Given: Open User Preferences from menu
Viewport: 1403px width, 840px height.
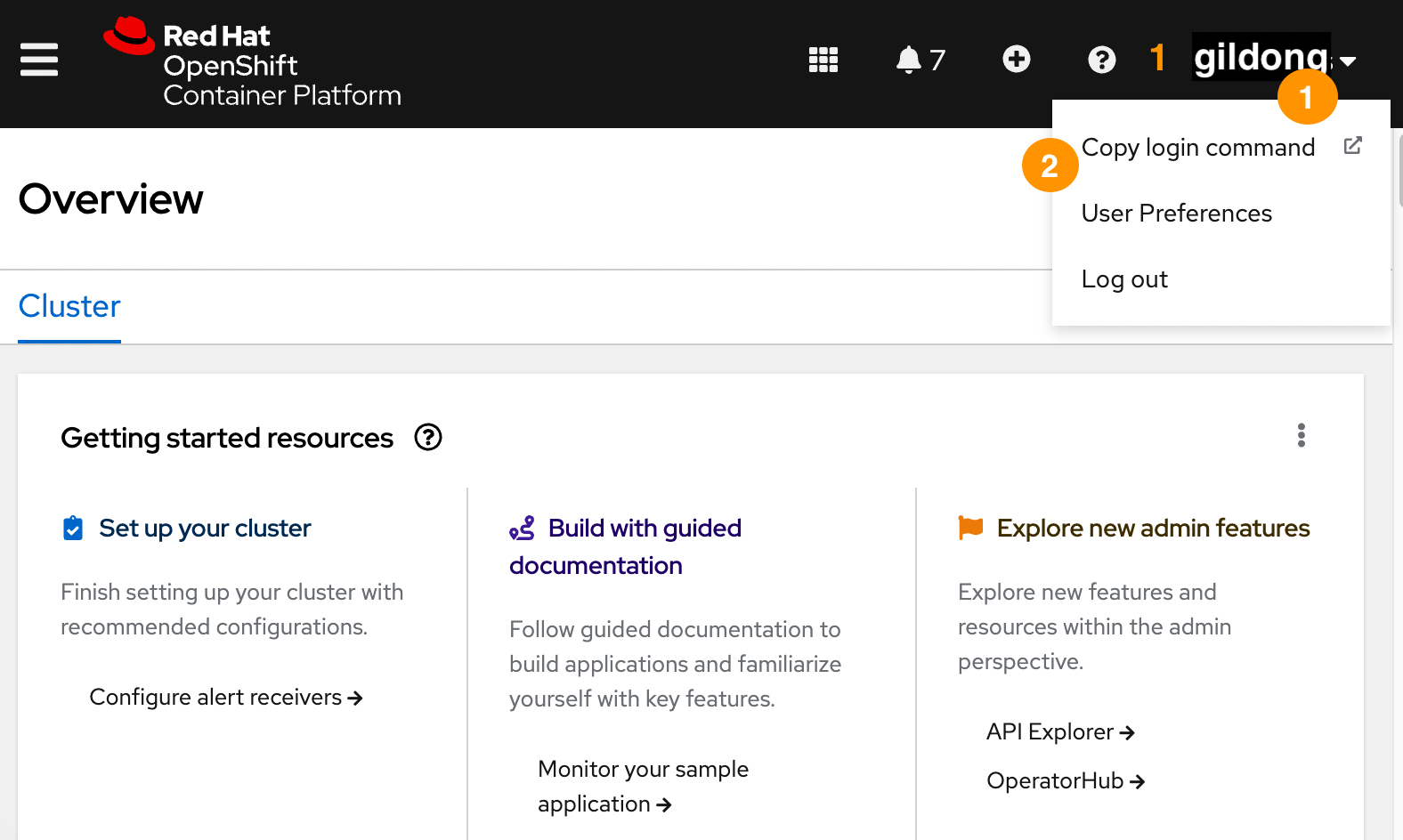Looking at the screenshot, I should [x=1176, y=214].
